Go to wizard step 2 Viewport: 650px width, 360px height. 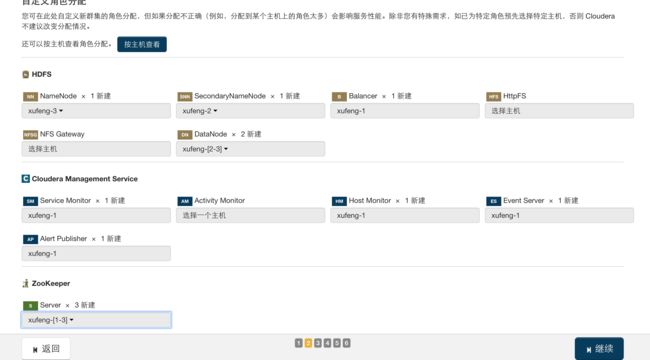(308, 343)
